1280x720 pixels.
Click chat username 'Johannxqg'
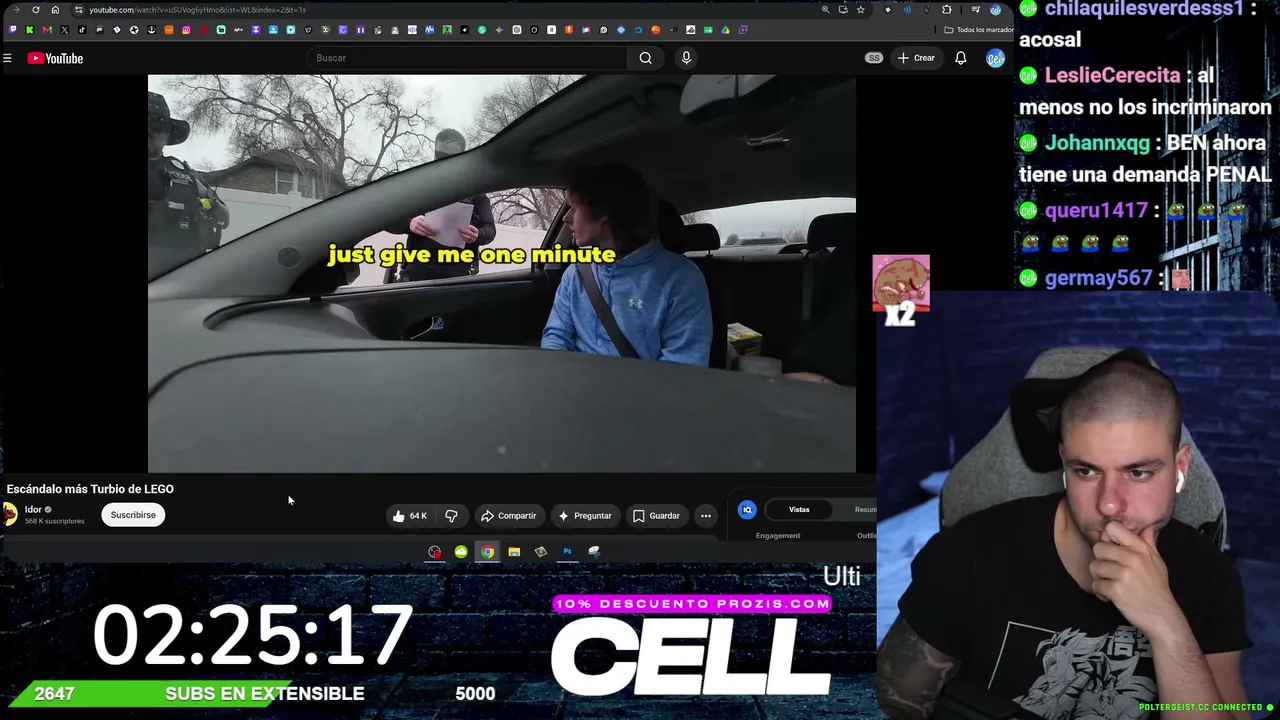pos(1097,143)
